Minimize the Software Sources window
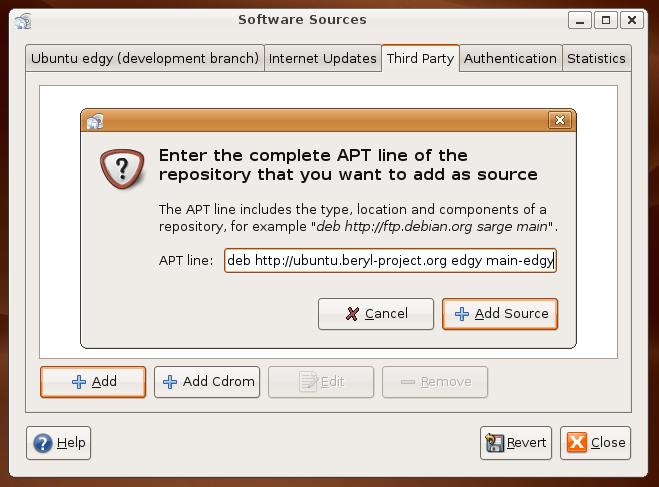This screenshot has width=659, height=487. coord(580,20)
